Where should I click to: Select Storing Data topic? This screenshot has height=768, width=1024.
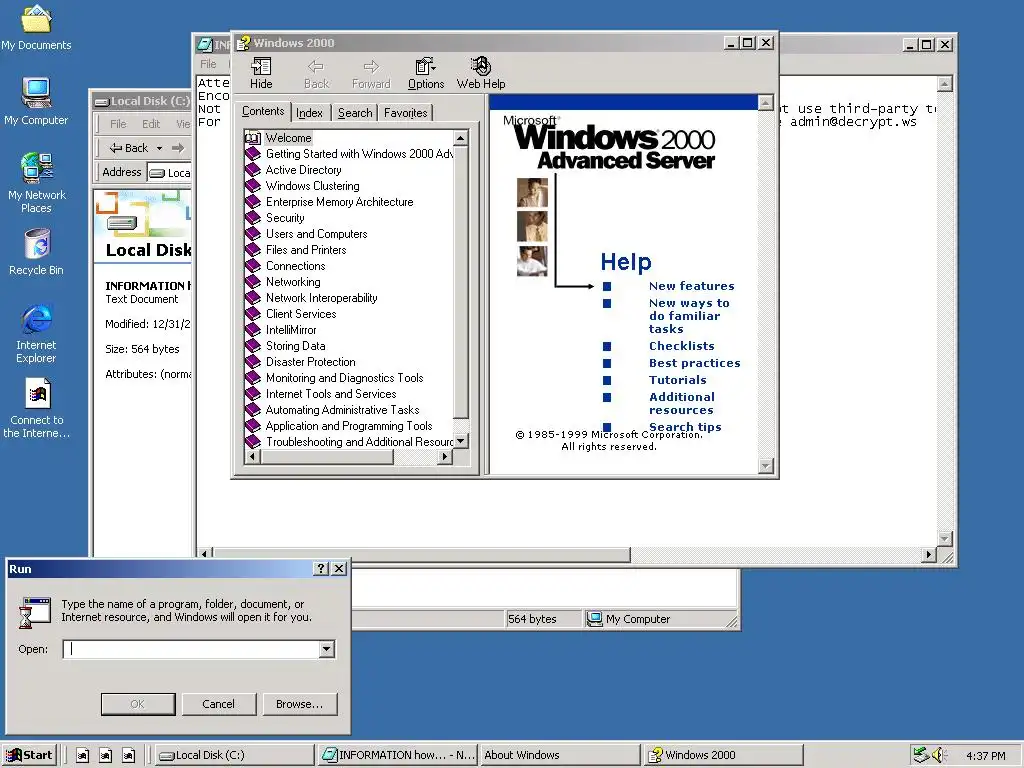point(295,346)
